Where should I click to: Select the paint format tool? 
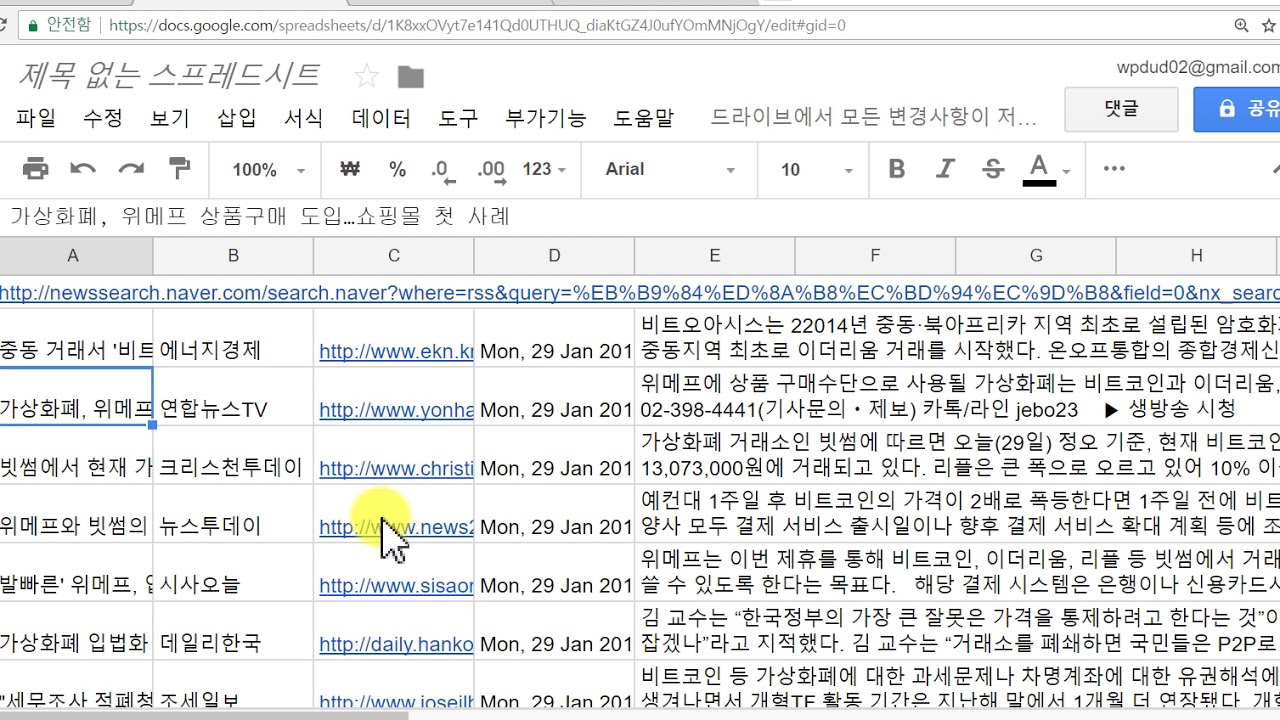coord(180,168)
